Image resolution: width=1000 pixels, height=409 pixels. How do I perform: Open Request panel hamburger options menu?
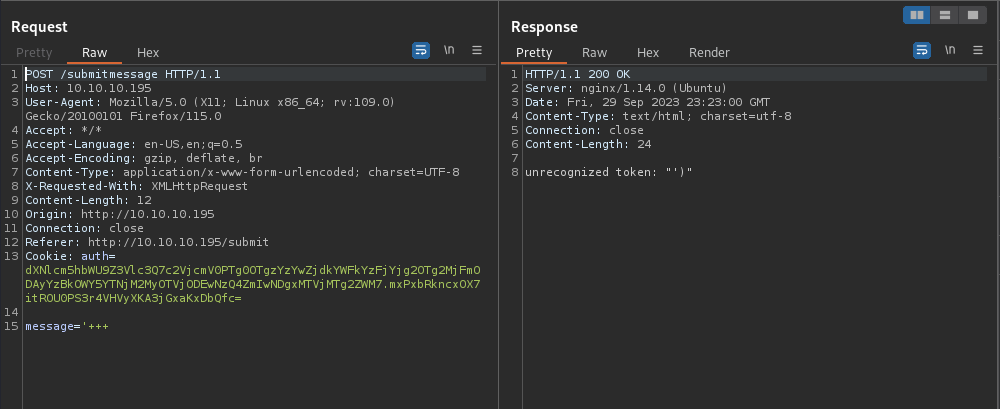[476, 50]
